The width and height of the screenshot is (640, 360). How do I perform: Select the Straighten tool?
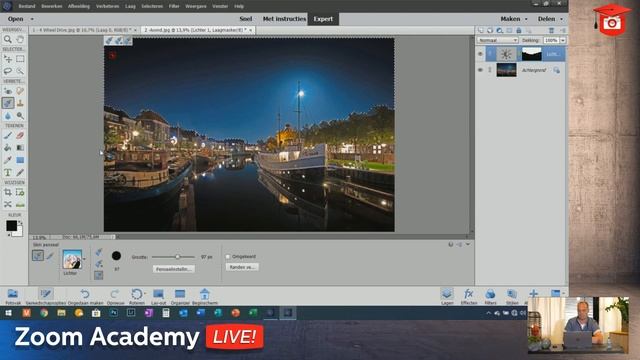(20, 204)
